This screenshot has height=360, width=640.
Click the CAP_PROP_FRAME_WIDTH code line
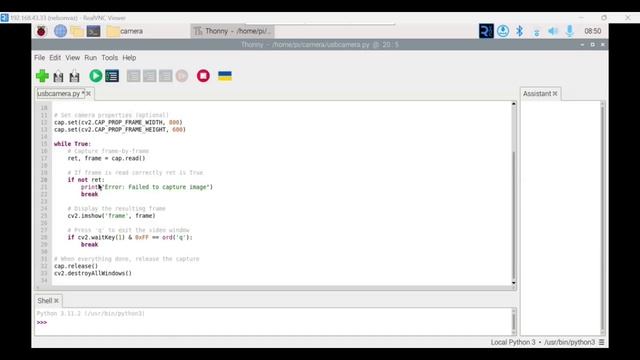pos(118,122)
